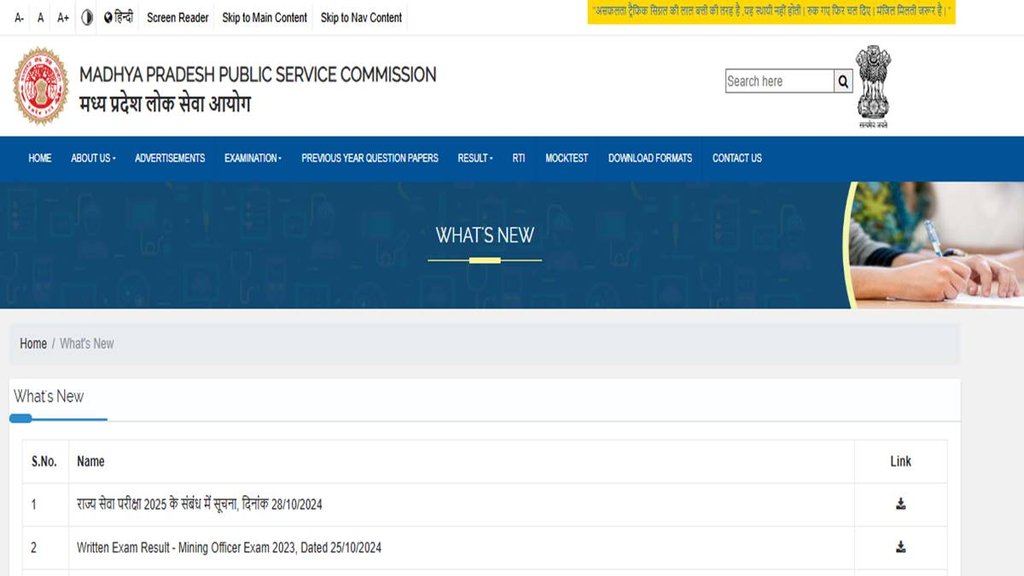Focus the Search here input field

tap(779, 81)
